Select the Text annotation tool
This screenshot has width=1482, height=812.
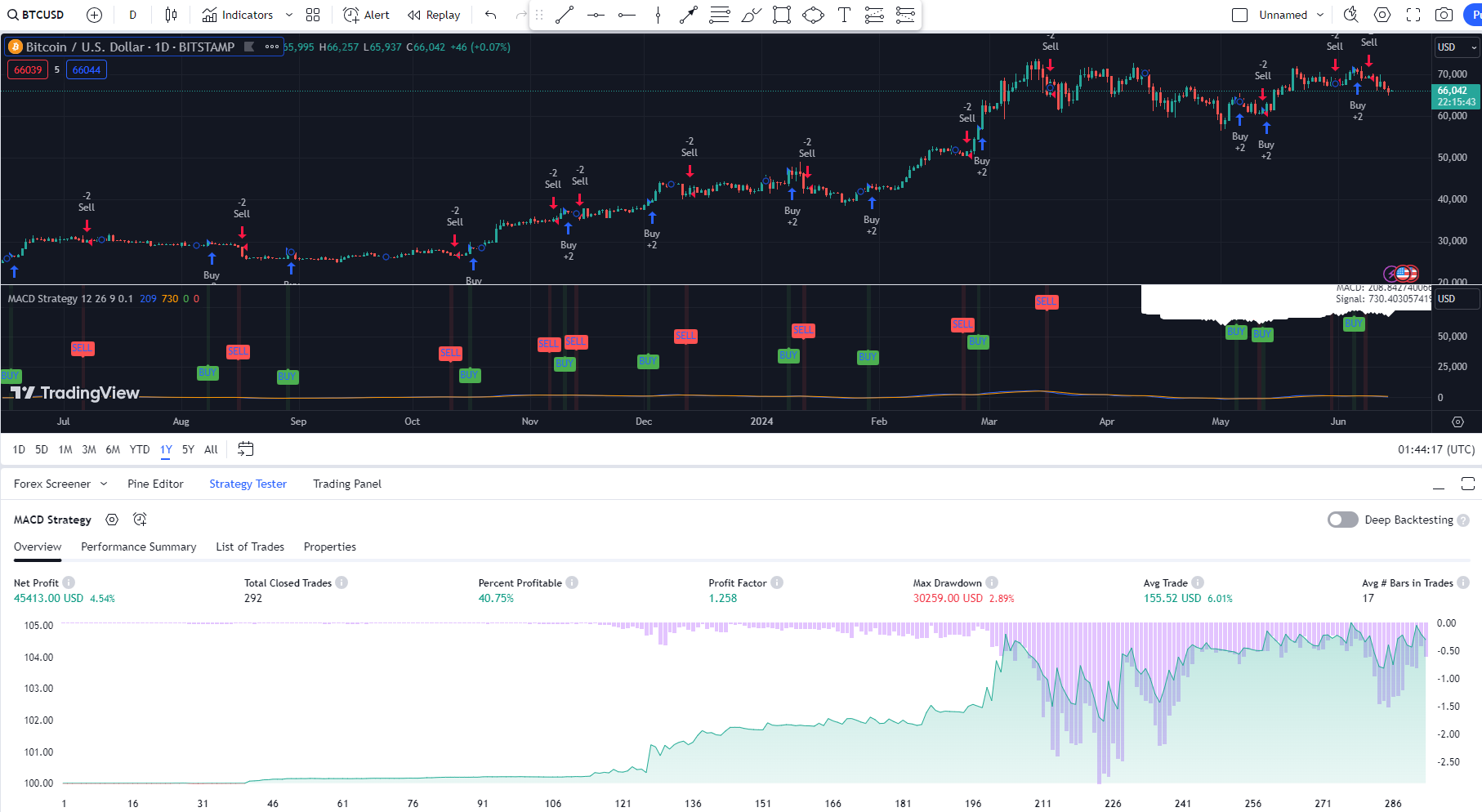pyautogui.click(x=844, y=14)
